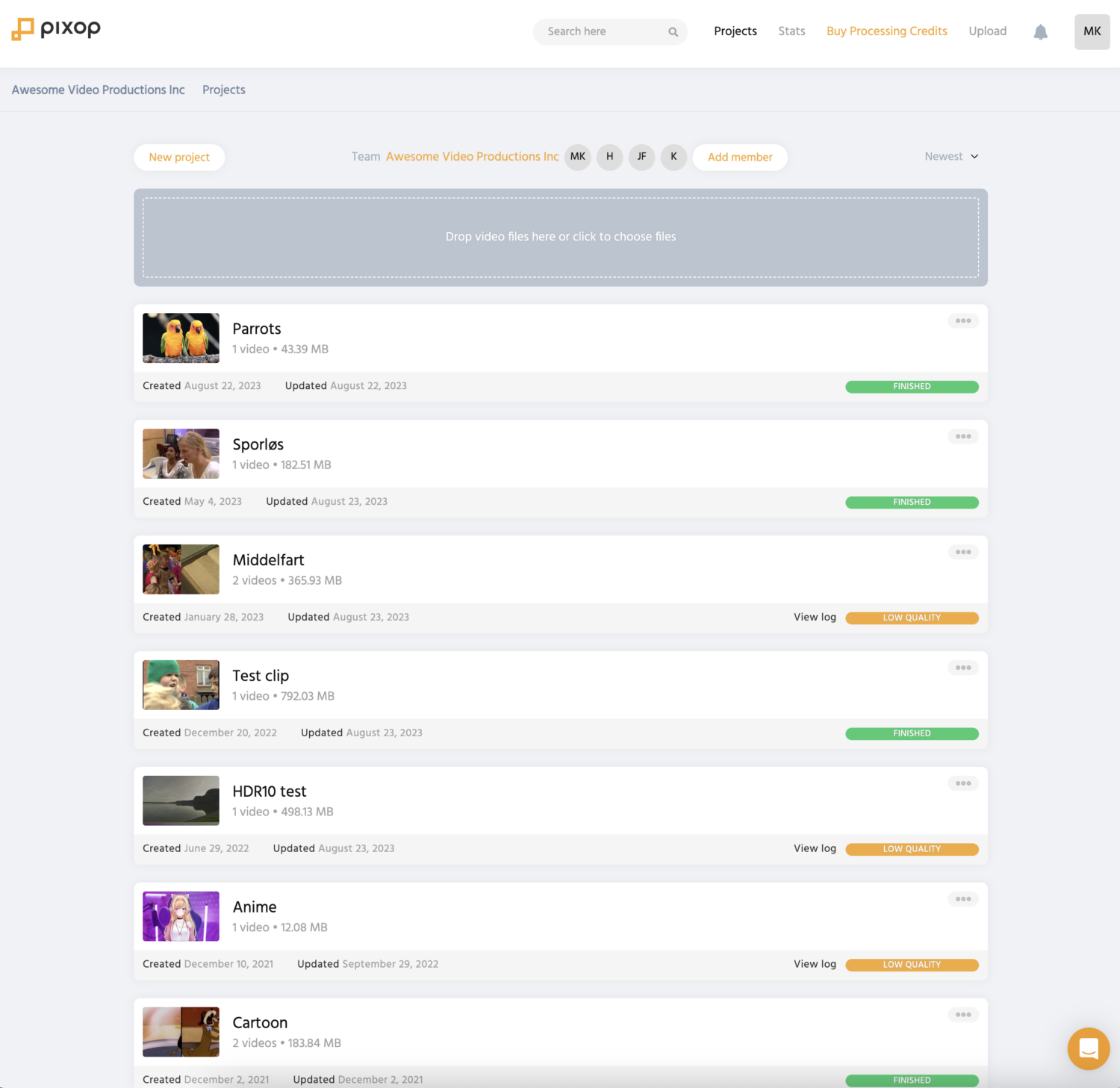The height and width of the screenshot is (1088, 1120).
Task: Click the H team member avatar
Action: click(609, 157)
